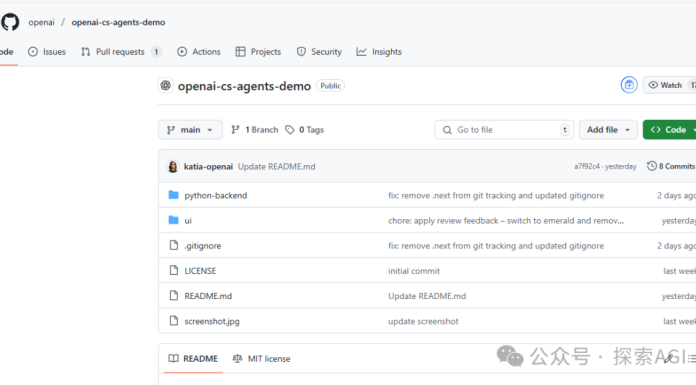Screen dimensions: 696x385
Task: Click the .gitignore file icon
Action: pyautogui.click(x=174, y=245)
